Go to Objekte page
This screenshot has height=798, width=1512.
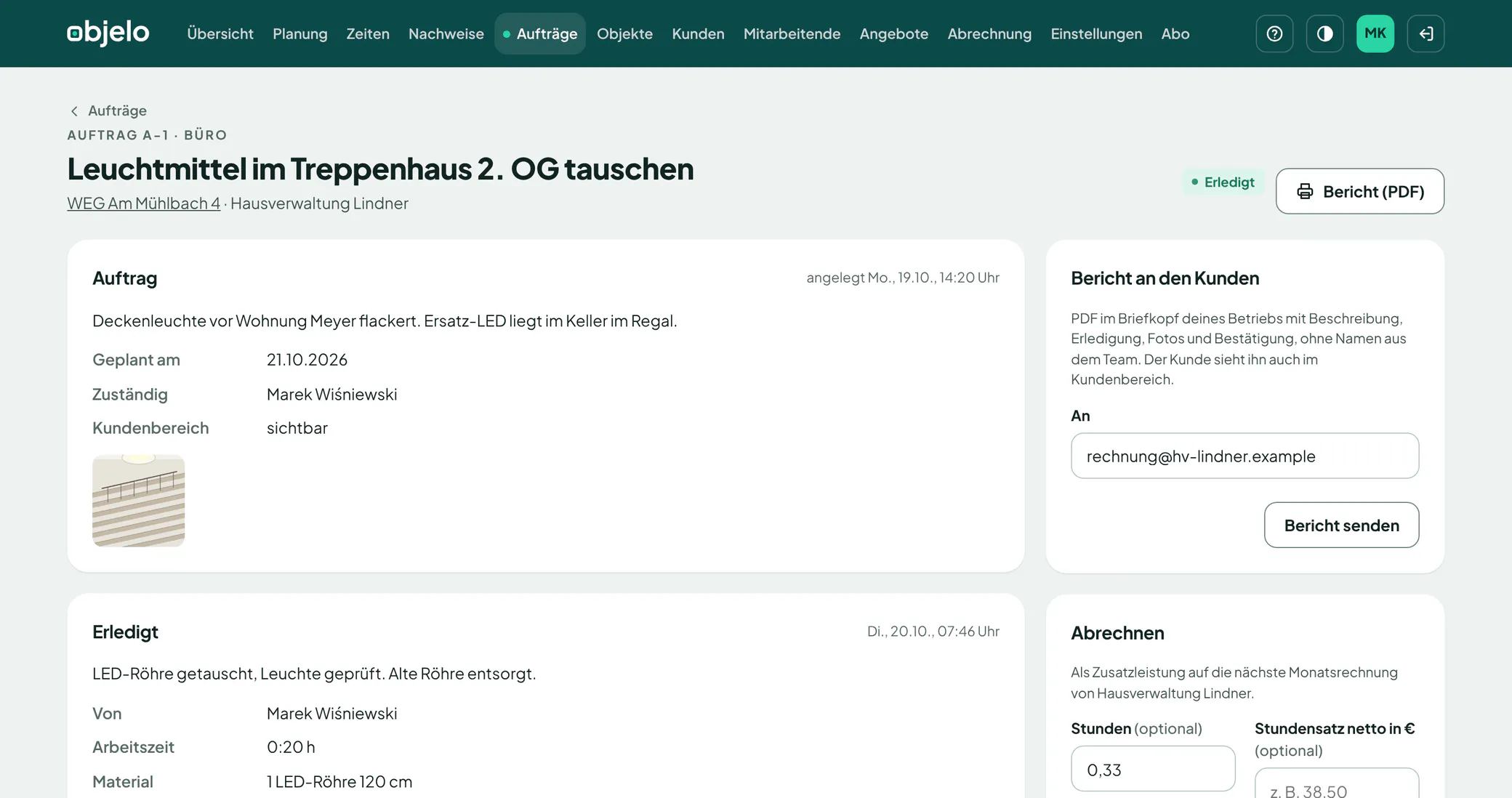pos(624,33)
